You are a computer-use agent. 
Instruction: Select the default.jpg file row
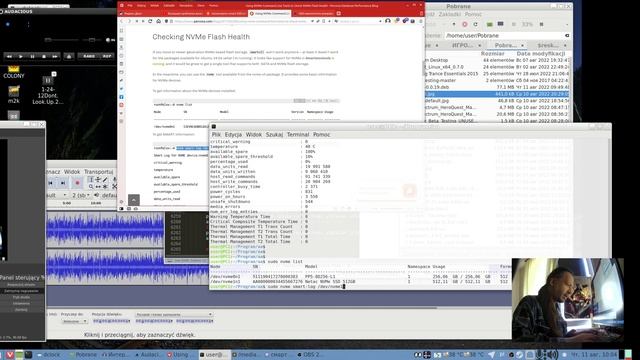[497, 100]
